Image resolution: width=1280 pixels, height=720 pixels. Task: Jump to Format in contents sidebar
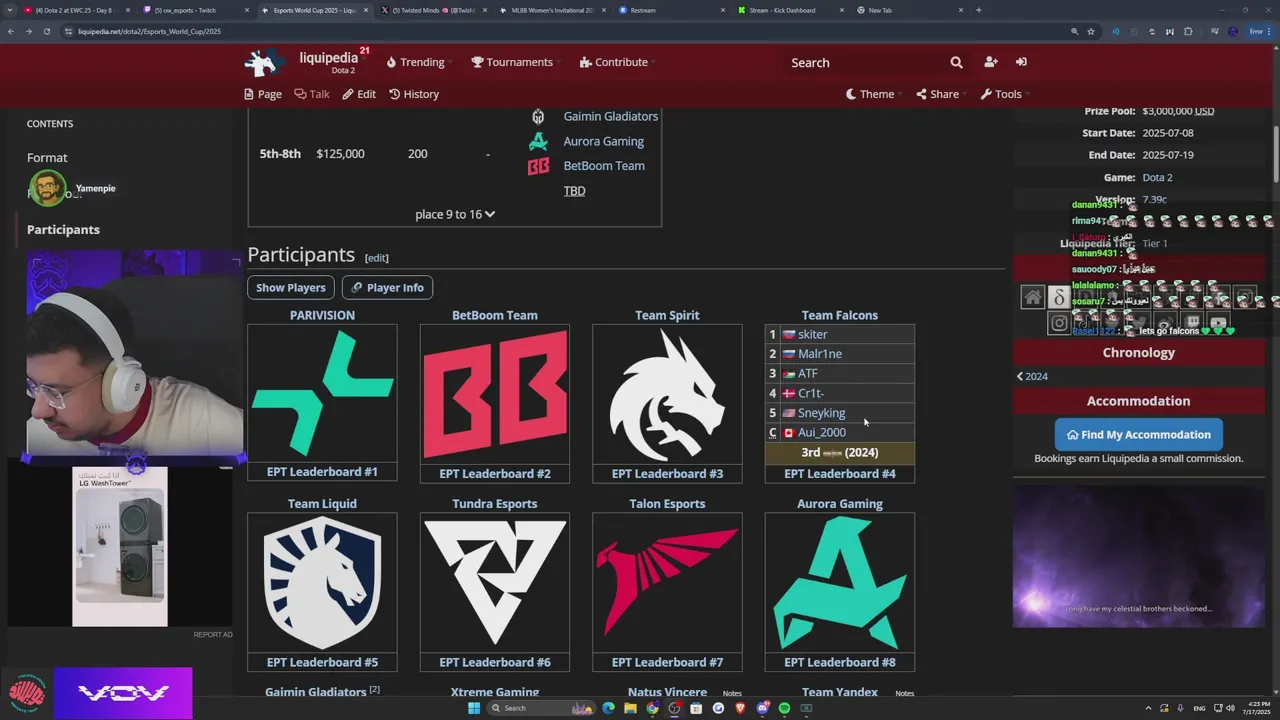(47, 158)
